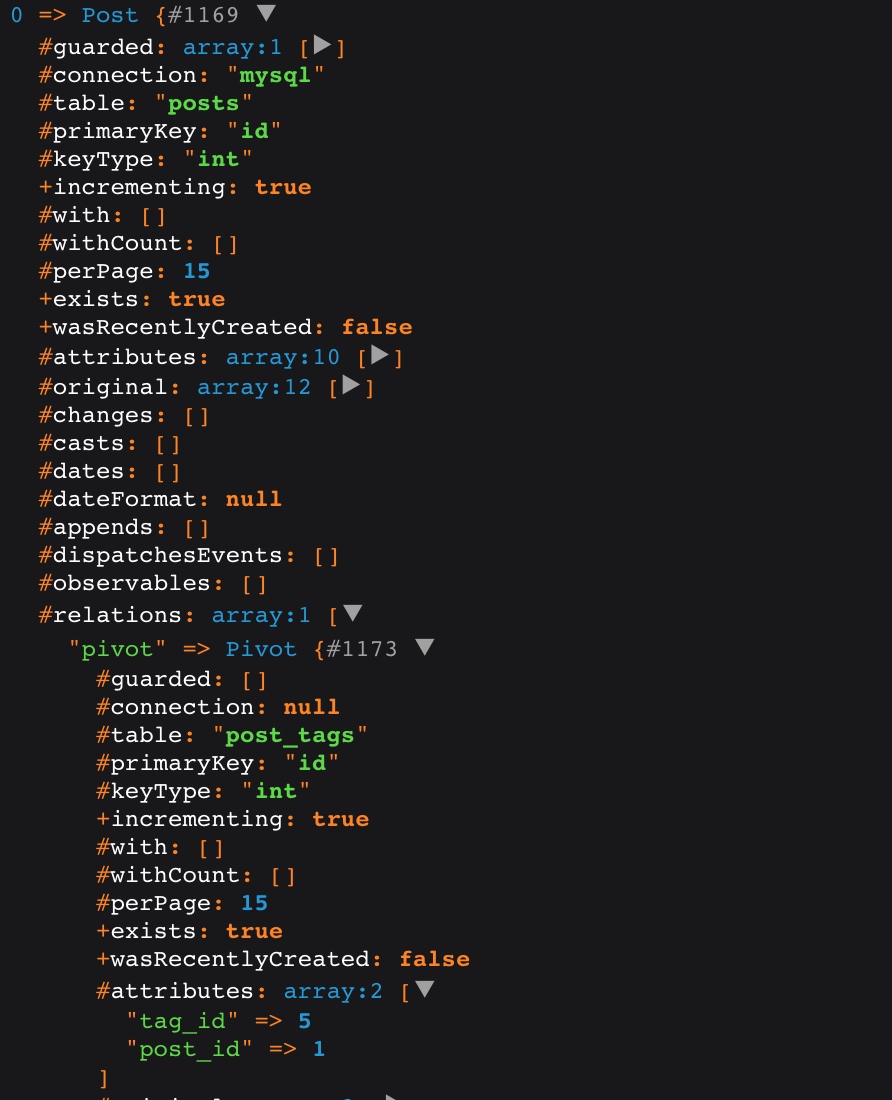Click the "tag_id" attribute key
Image resolution: width=892 pixels, height=1100 pixels.
click(182, 1021)
